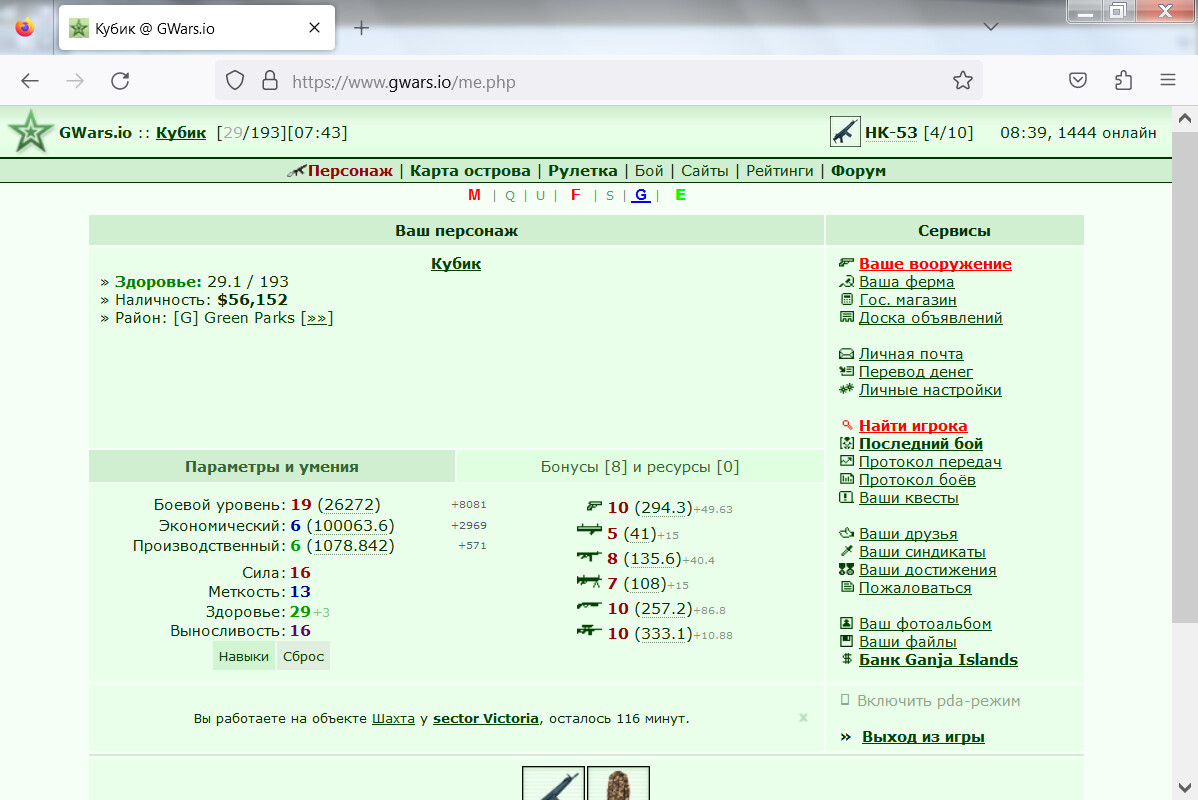Open Карта острова in the top menu

coord(470,170)
